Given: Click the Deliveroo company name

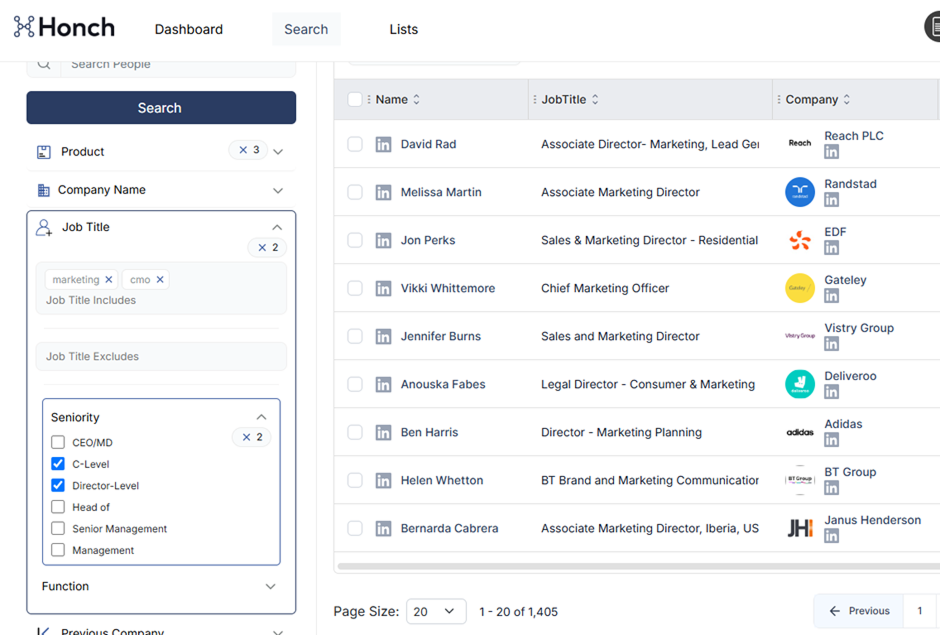Looking at the screenshot, I should [850, 376].
